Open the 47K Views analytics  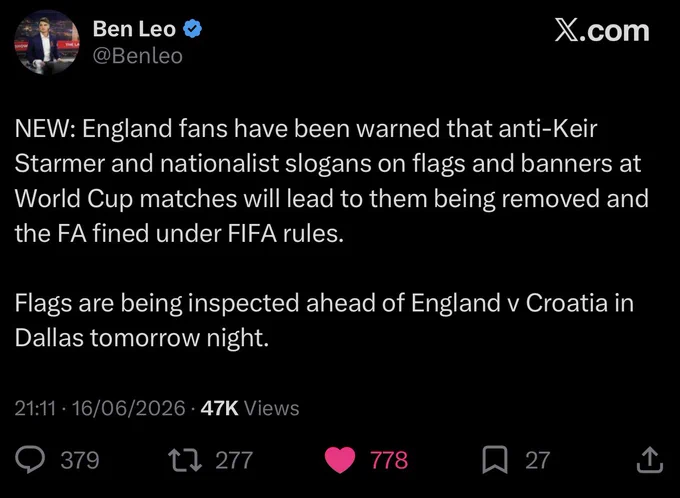pos(250,408)
